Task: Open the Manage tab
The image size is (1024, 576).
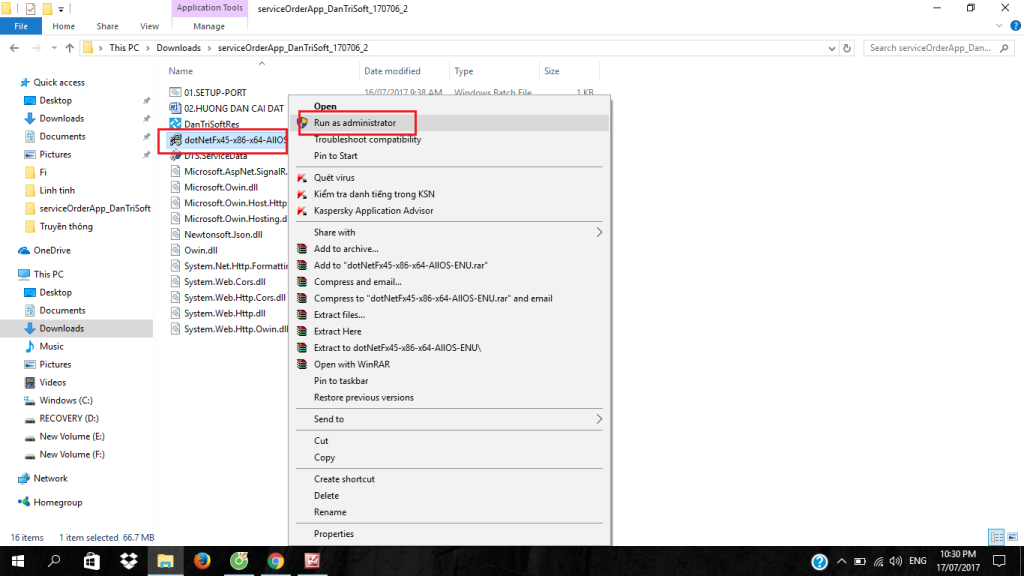Action: pyautogui.click(x=209, y=26)
